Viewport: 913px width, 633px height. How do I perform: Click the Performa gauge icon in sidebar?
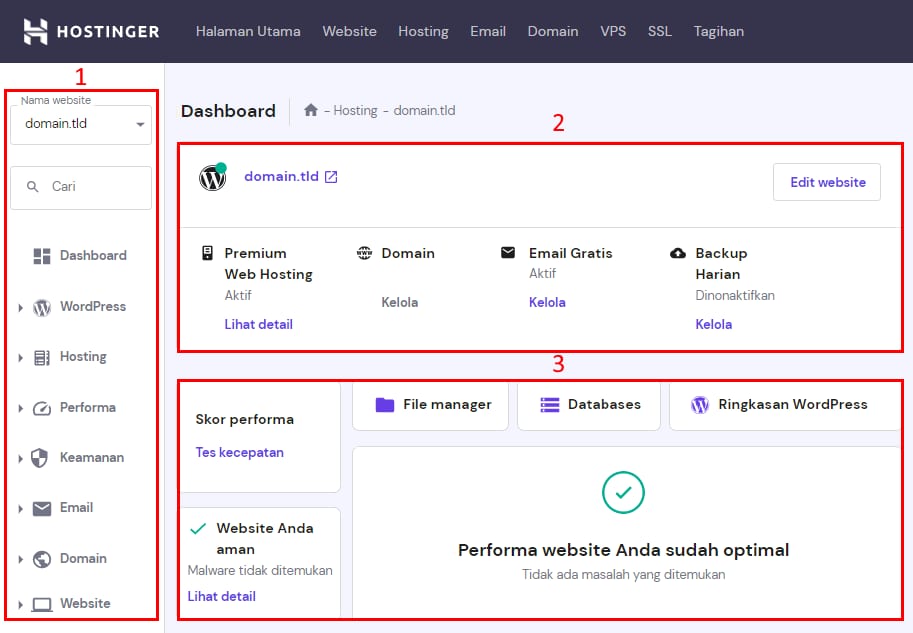[x=42, y=408]
